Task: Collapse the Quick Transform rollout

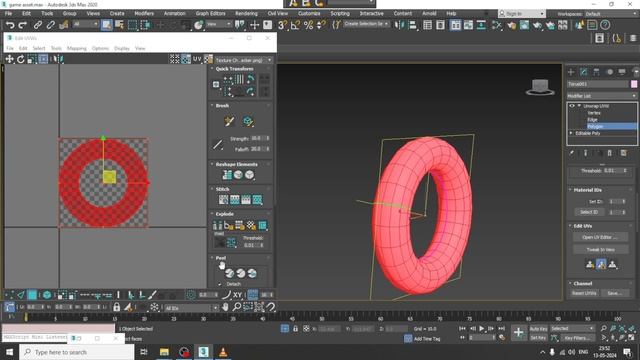Action: coord(212,69)
